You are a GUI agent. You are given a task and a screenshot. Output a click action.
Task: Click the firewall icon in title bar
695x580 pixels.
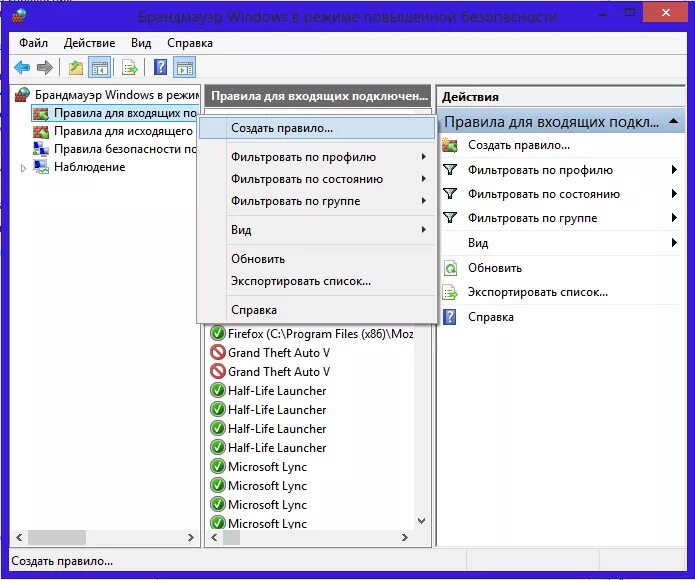(x=19, y=16)
